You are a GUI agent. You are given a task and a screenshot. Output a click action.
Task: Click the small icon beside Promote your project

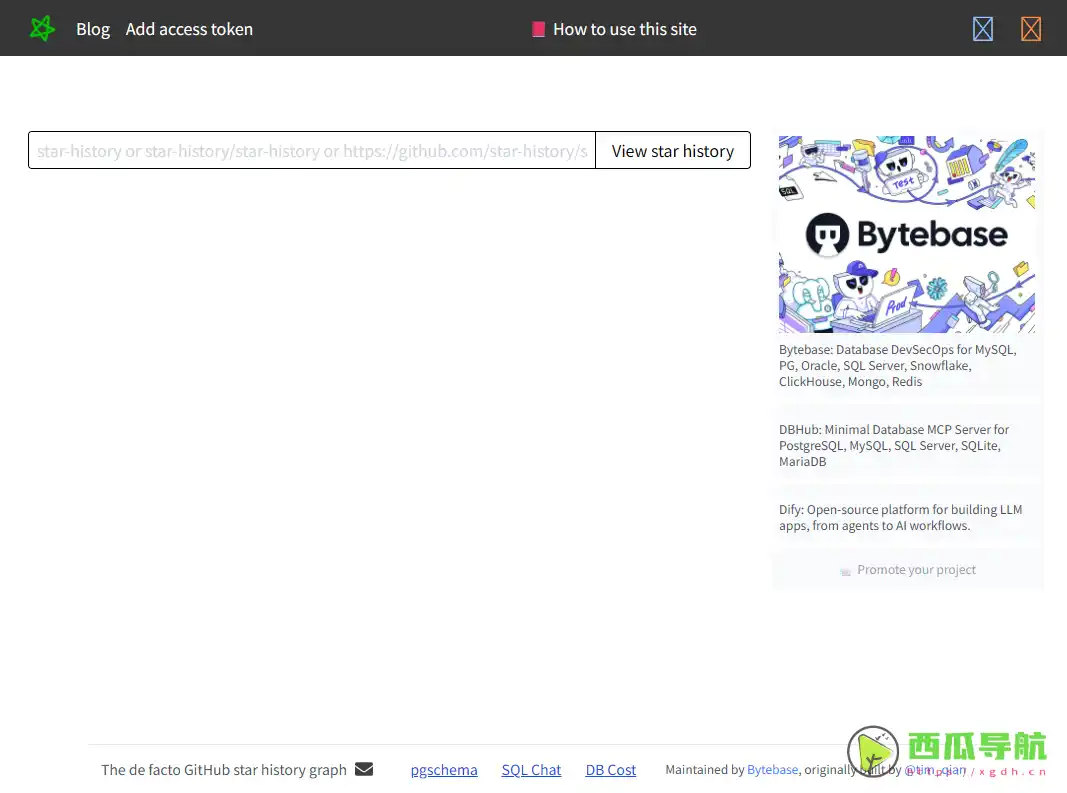point(846,571)
